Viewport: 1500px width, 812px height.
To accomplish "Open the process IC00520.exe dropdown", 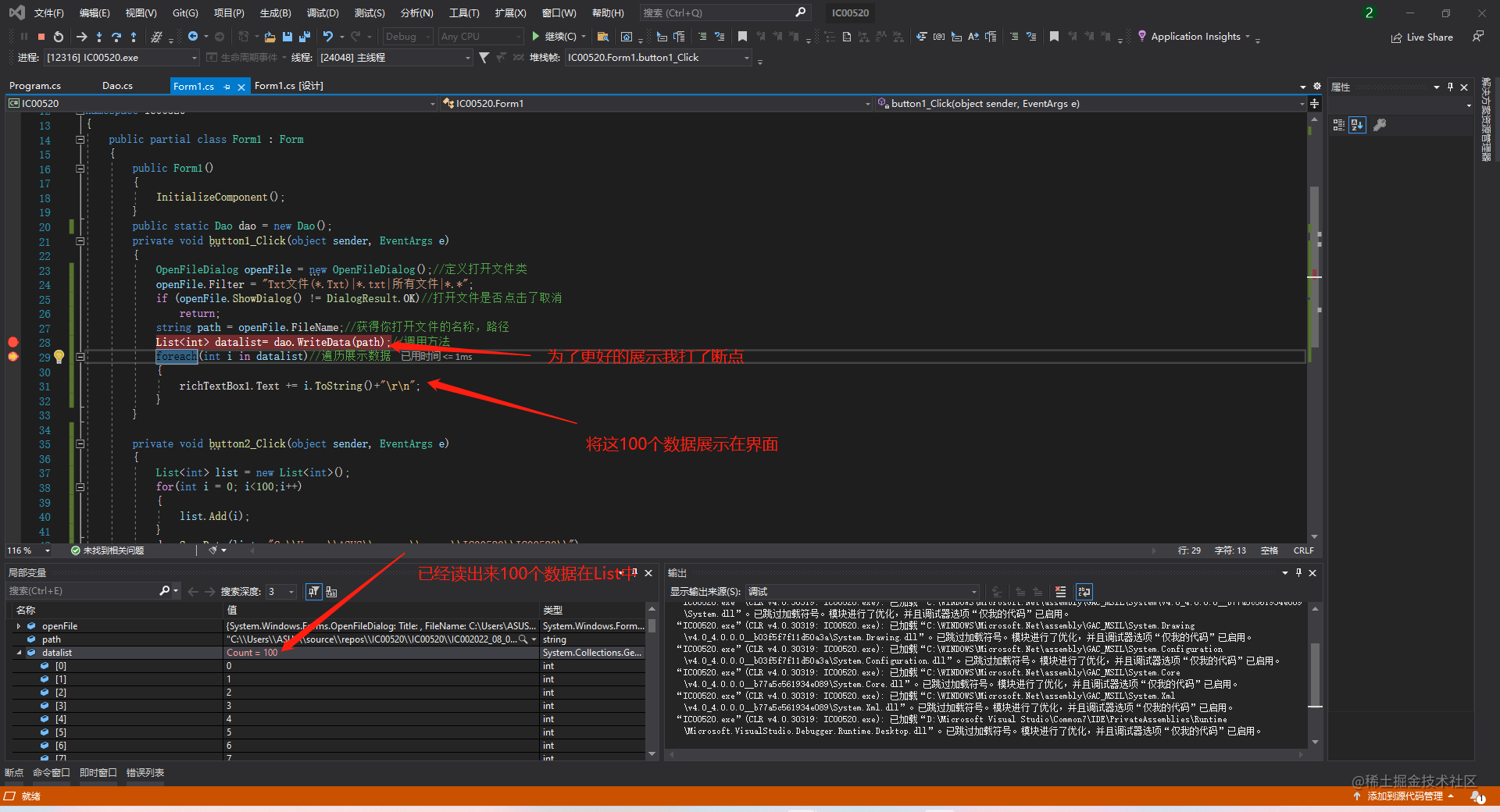I will tap(121, 58).
